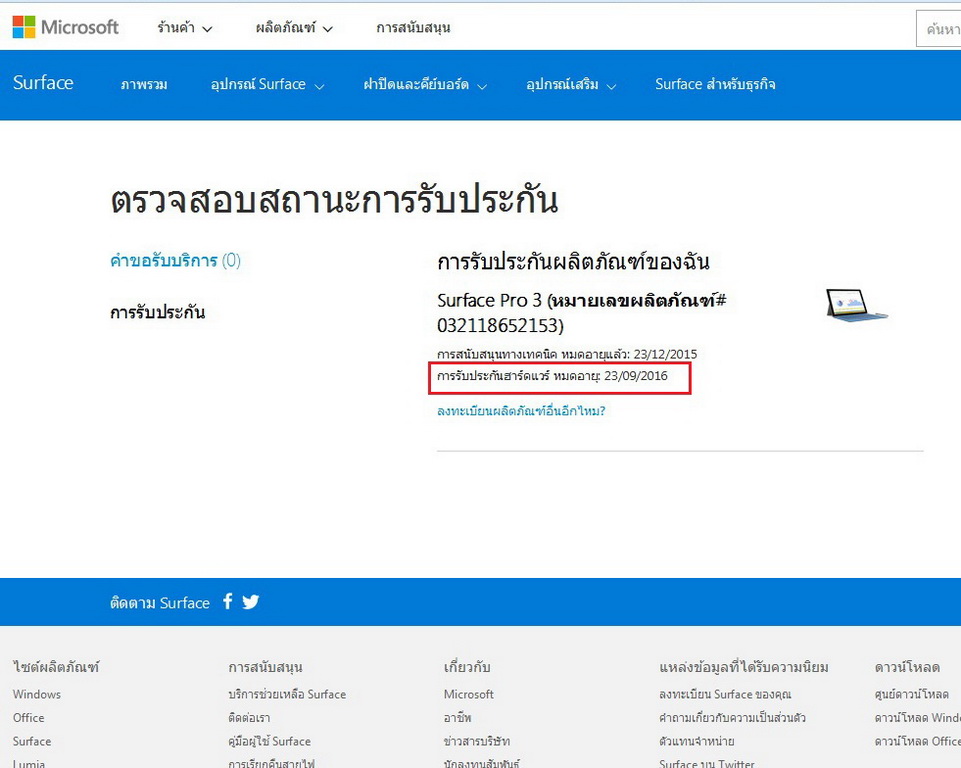Open Microsoft link under เกี่ยวกับ
The width and height of the screenshot is (961, 768).
pyautogui.click(x=468, y=694)
